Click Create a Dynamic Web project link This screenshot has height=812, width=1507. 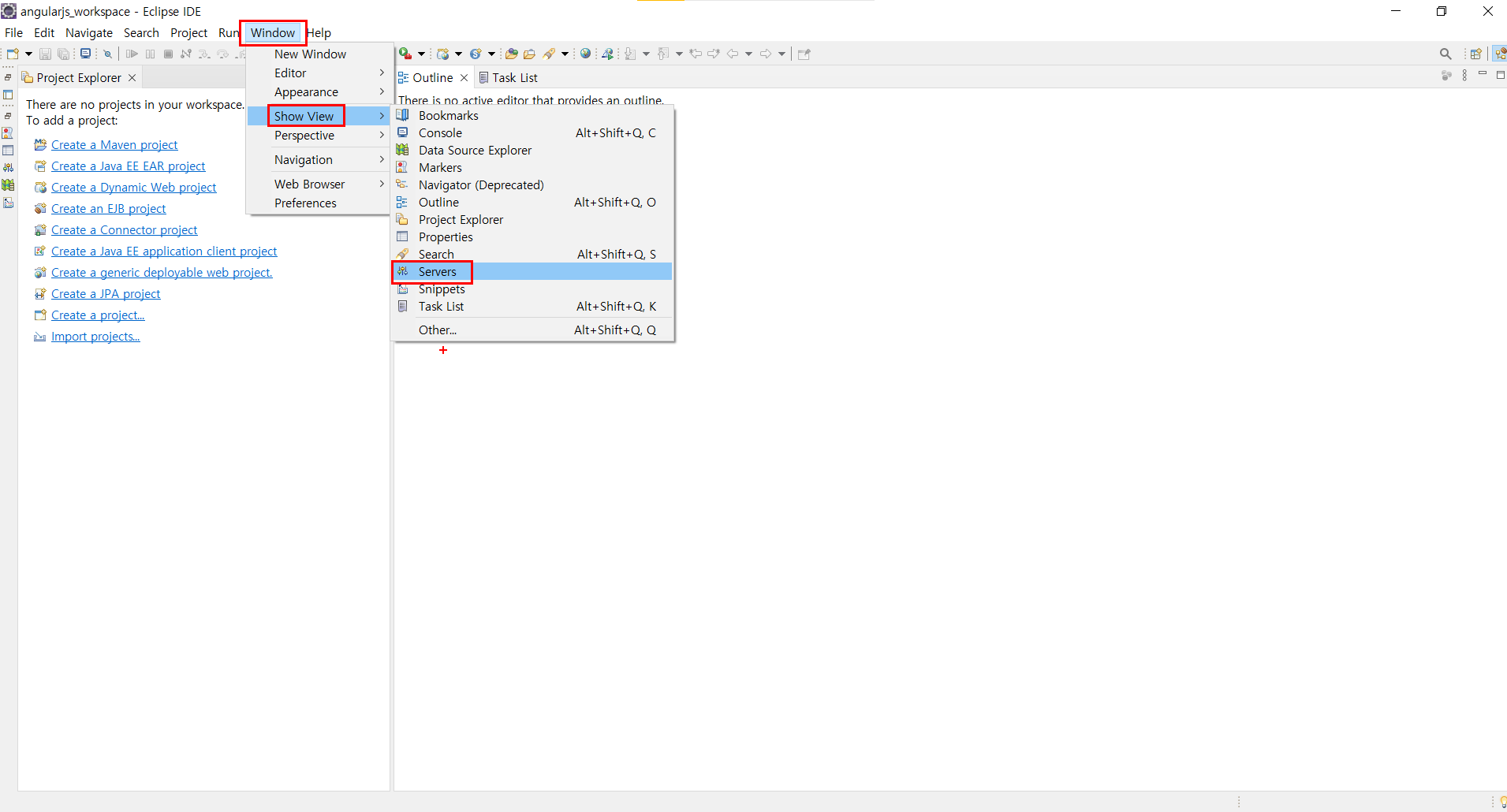[133, 187]
